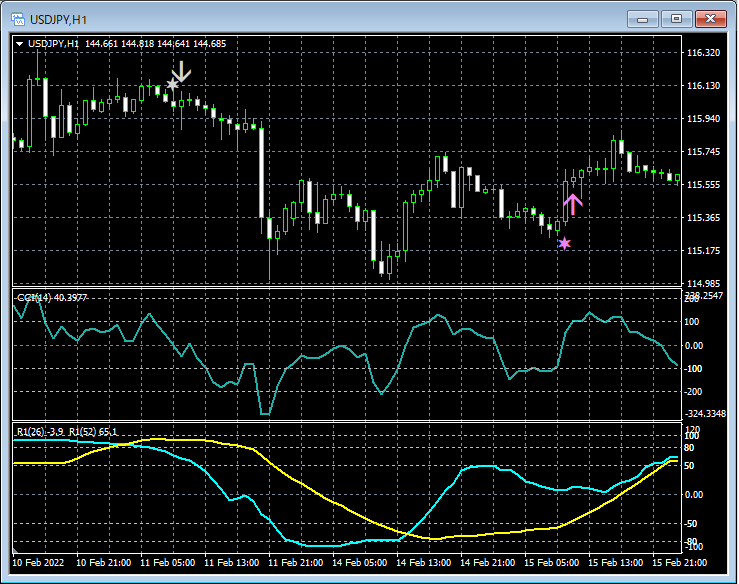This screenshot has height=584, width=739.
Task: Click the chart window icon in title bar
Action: 18,18
